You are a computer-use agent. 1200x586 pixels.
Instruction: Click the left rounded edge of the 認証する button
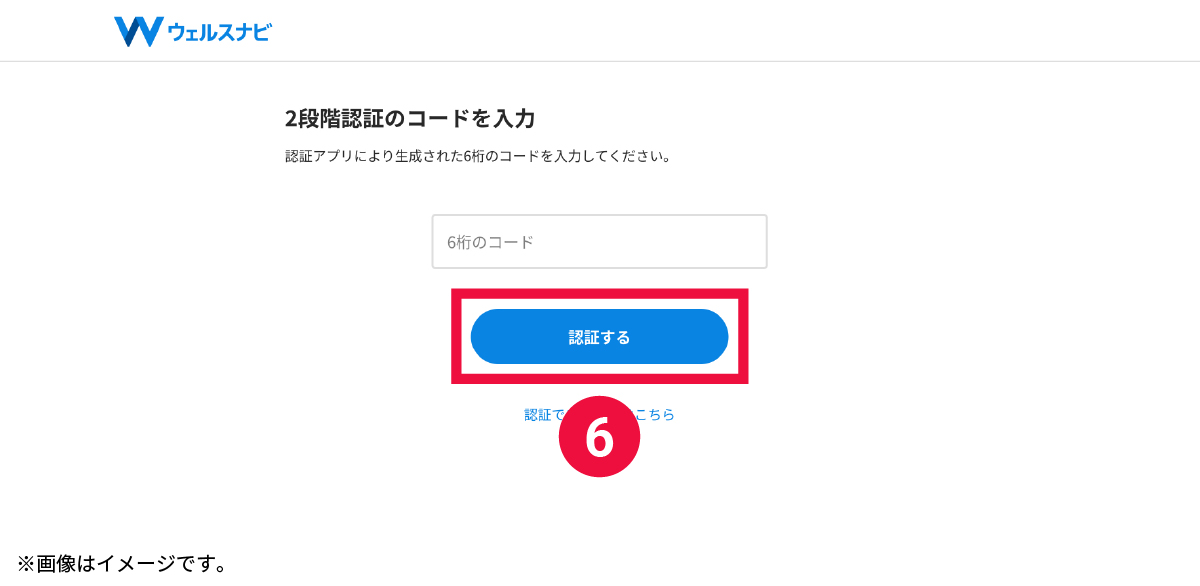485,337
